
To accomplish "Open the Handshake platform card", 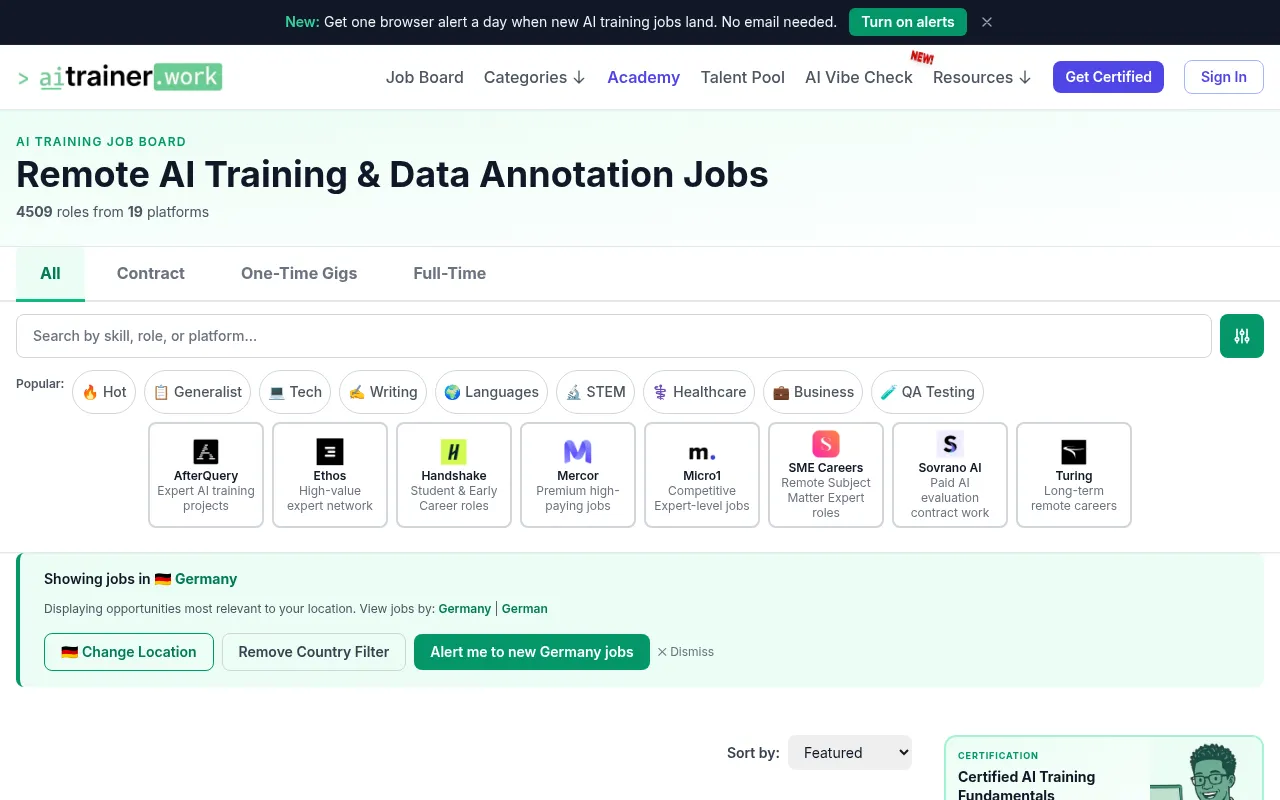I will pos(454,475).
